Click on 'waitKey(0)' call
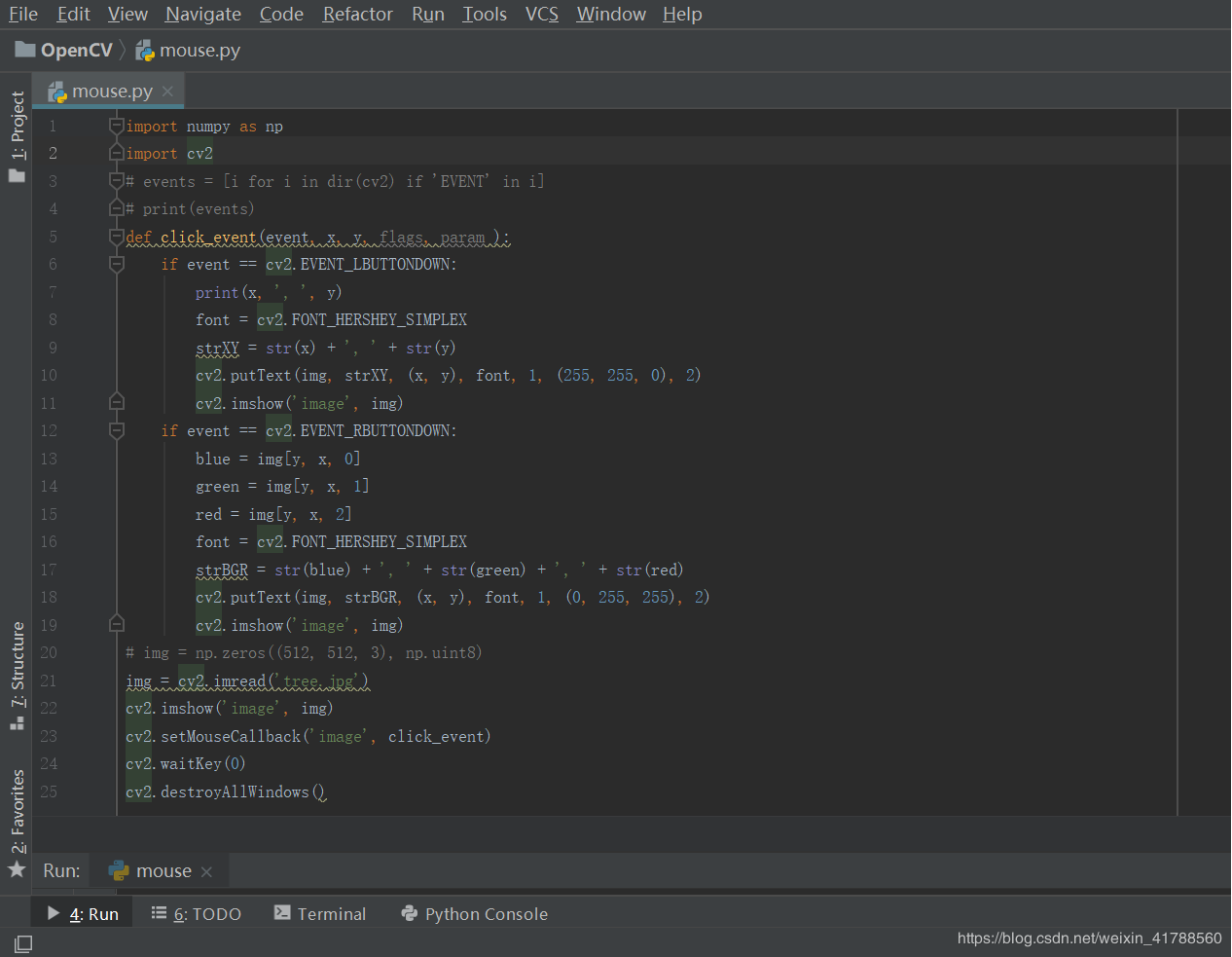This screenshot has height=957, width=1232. (203, 764)
